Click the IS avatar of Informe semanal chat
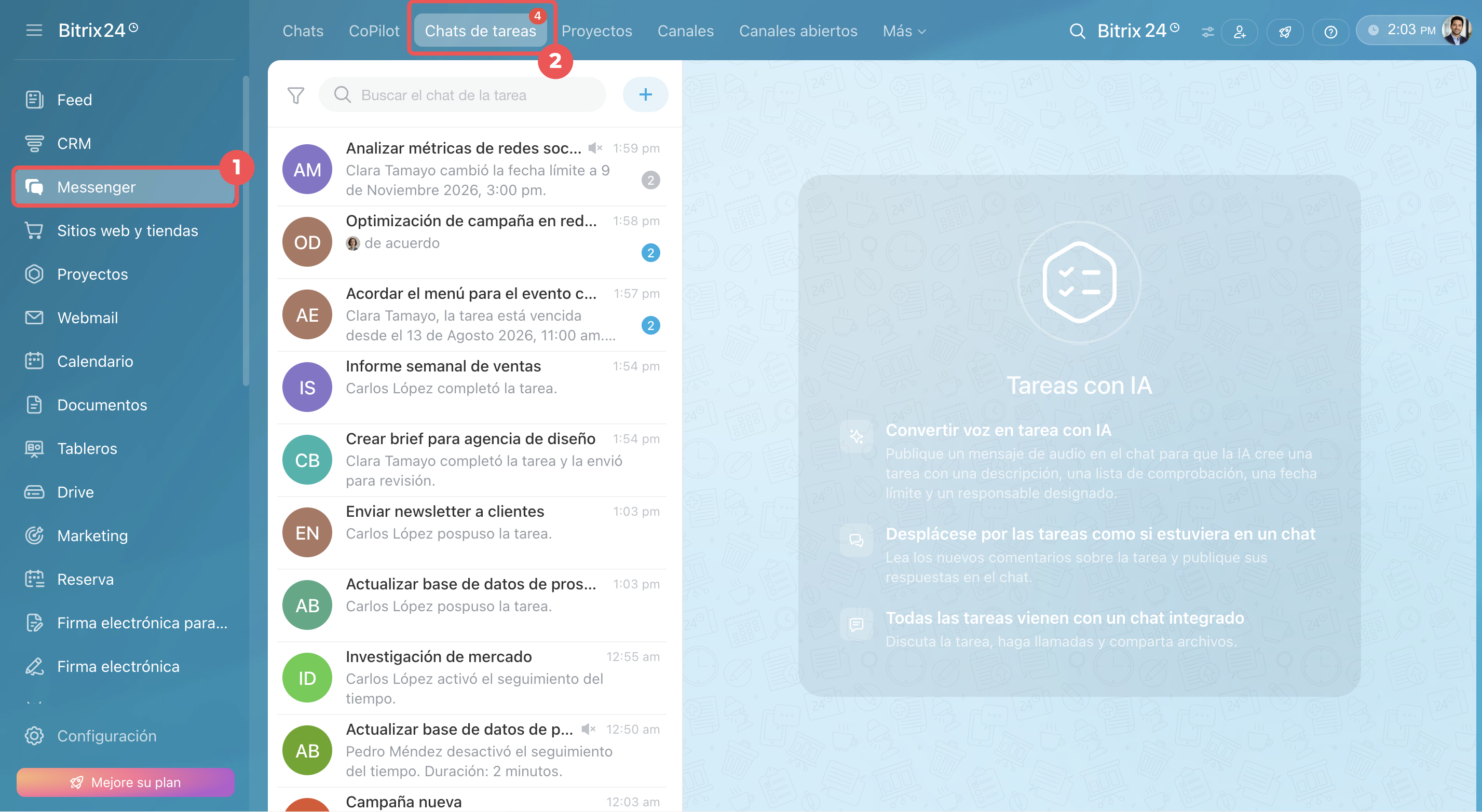The height and width of the screenshot is (812, 1482). pyautogui.click(x=307, y=388)
